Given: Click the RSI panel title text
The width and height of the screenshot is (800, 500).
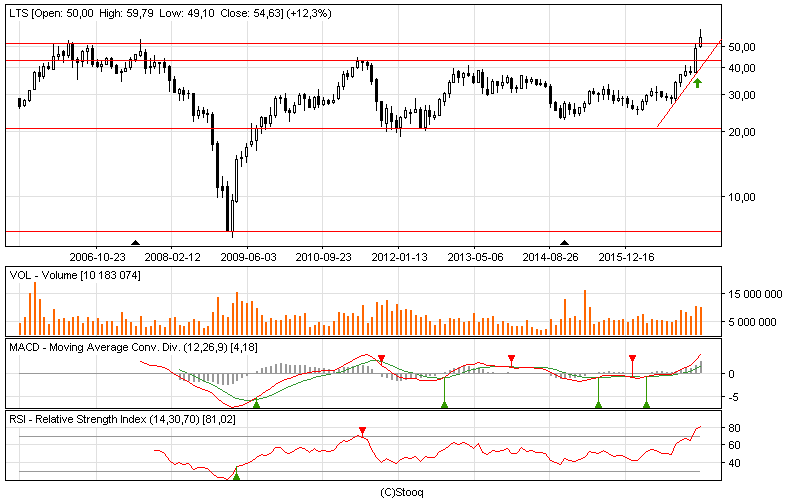Looking at the screenshot, I should point(122,419).
